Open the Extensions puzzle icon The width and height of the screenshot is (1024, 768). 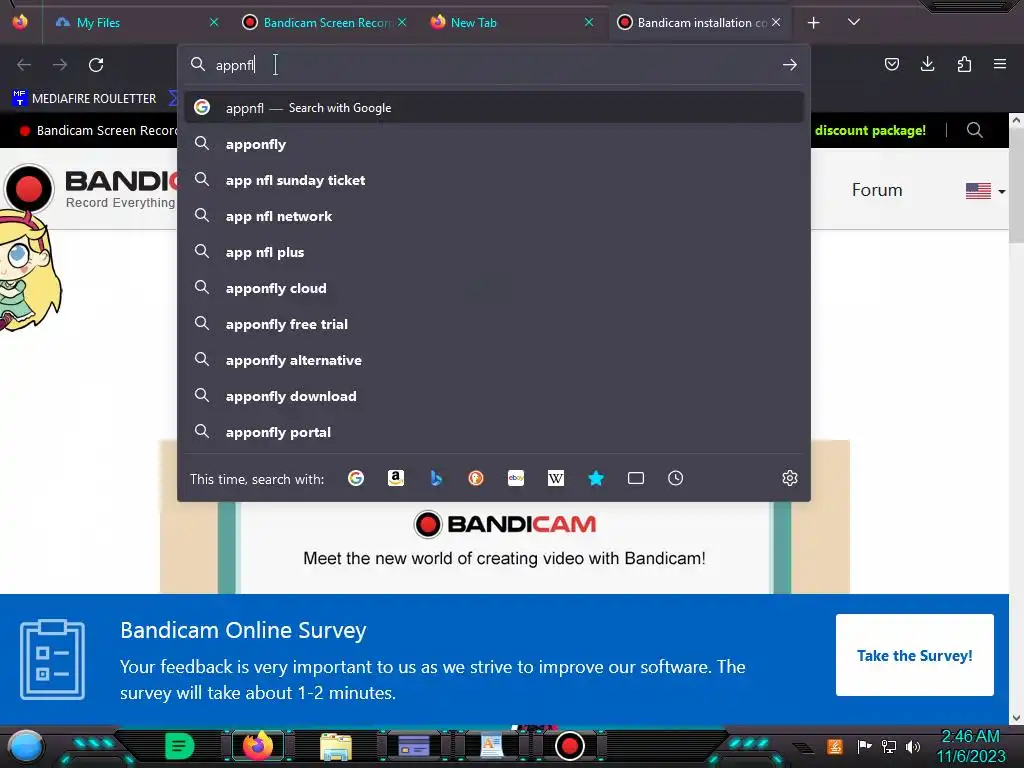(964, 64)
